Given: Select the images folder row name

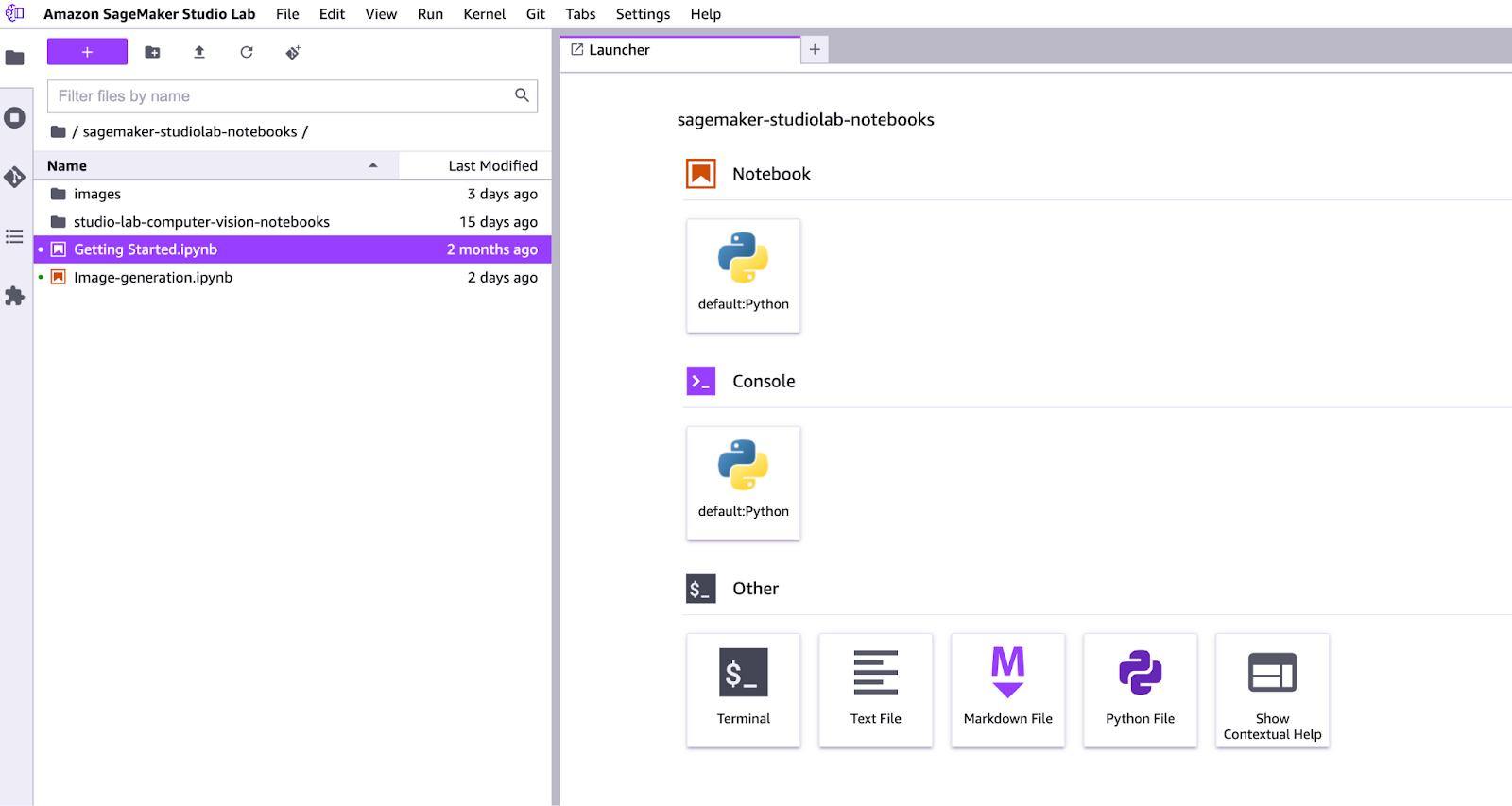Looking at the screenshot, I should [97, 194].
